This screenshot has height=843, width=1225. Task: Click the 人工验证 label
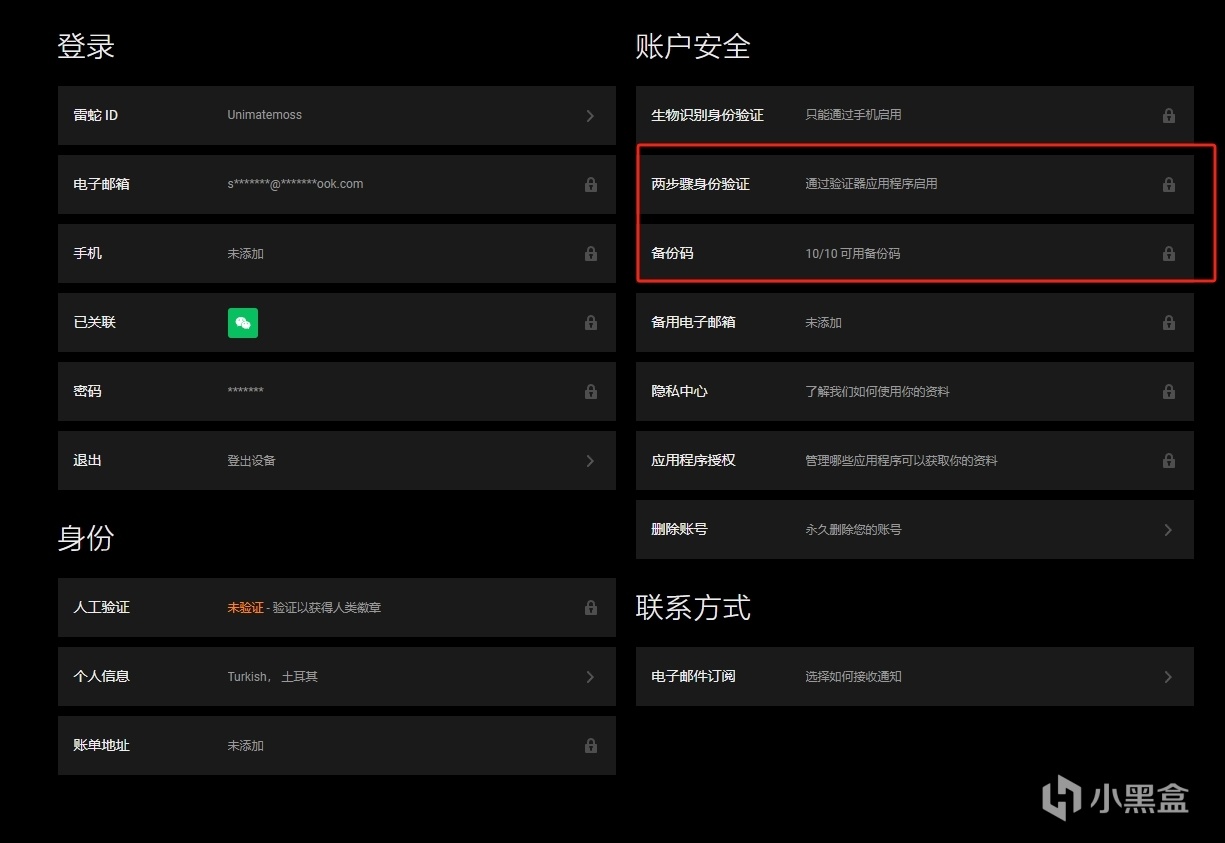[101, 607]
